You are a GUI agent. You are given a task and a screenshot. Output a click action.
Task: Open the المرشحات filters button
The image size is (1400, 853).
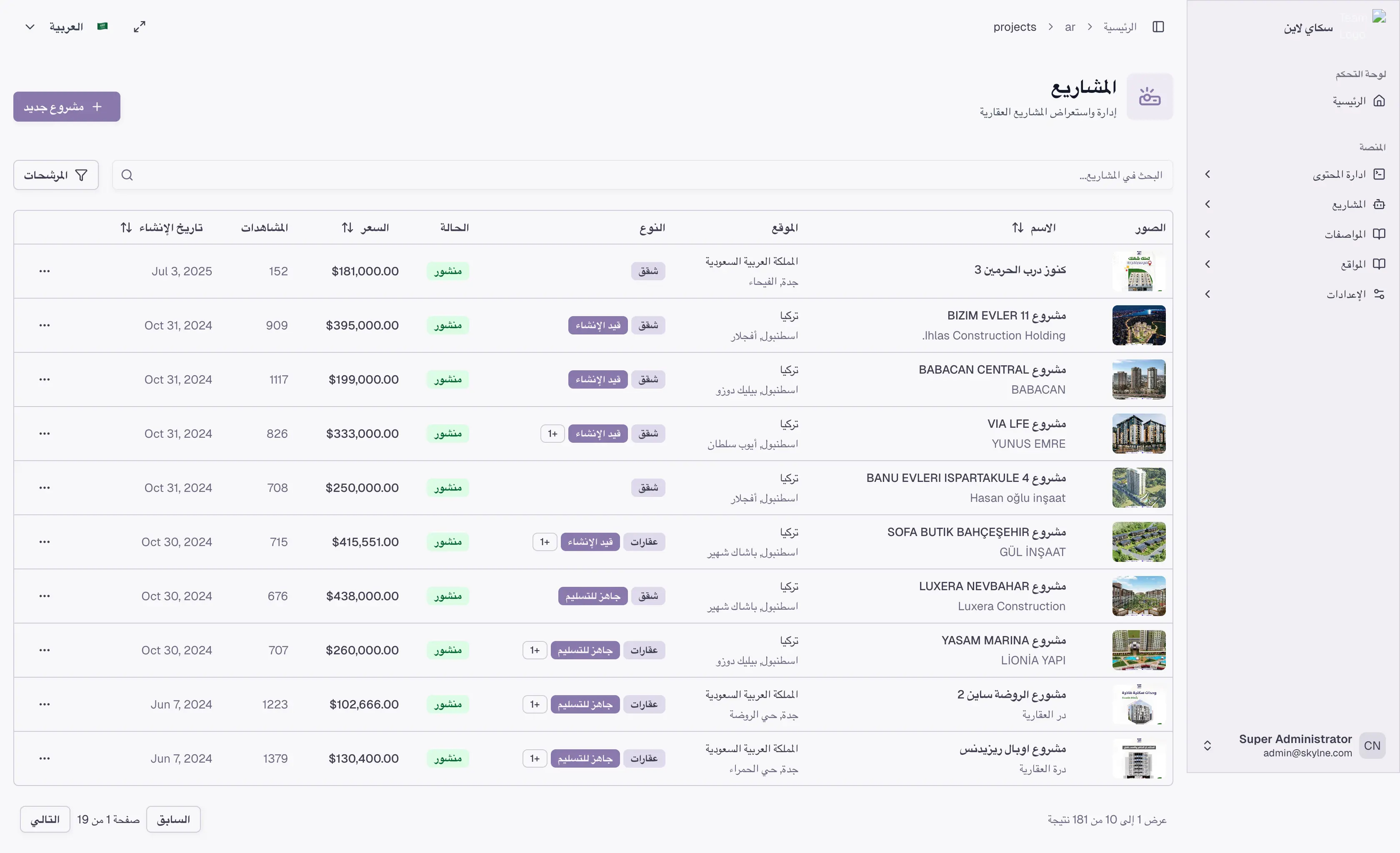coord(56,175)
